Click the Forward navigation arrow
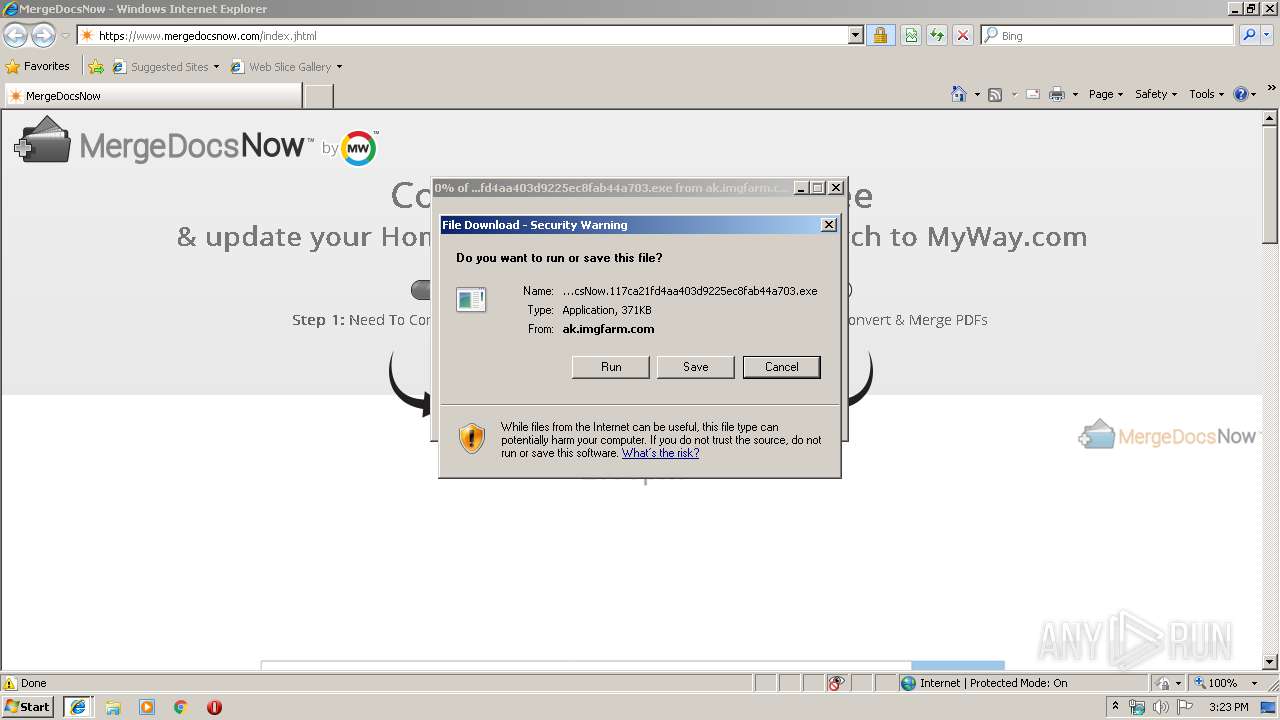 [x=43, y=36]
